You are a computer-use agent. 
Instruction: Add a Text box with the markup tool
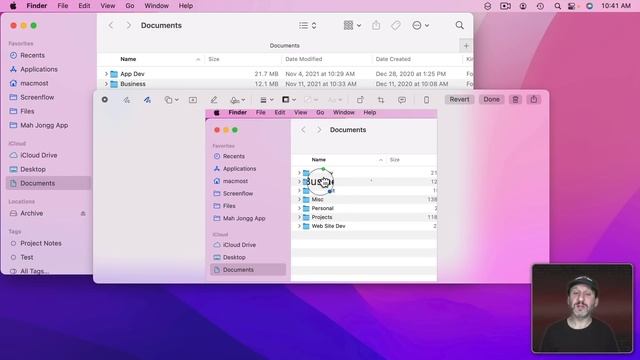[x=193, y=100]
